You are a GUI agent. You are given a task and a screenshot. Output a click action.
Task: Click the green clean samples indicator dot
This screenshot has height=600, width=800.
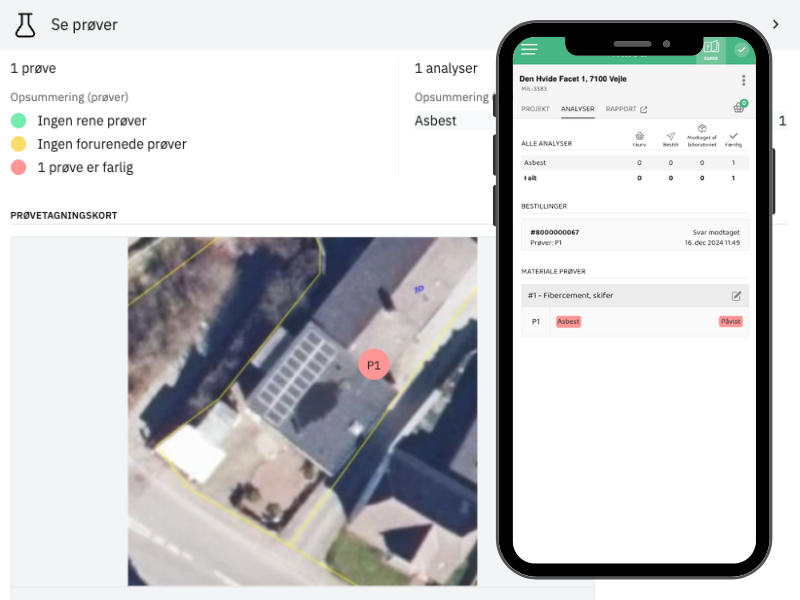click(x=18, y=121)
